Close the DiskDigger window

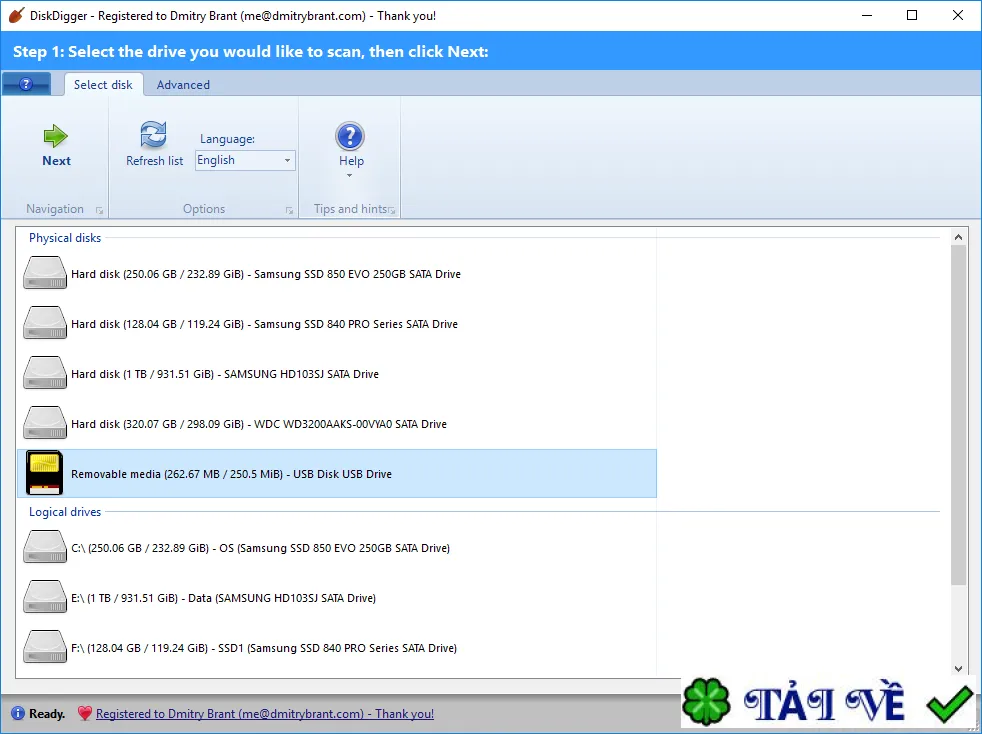958,16
